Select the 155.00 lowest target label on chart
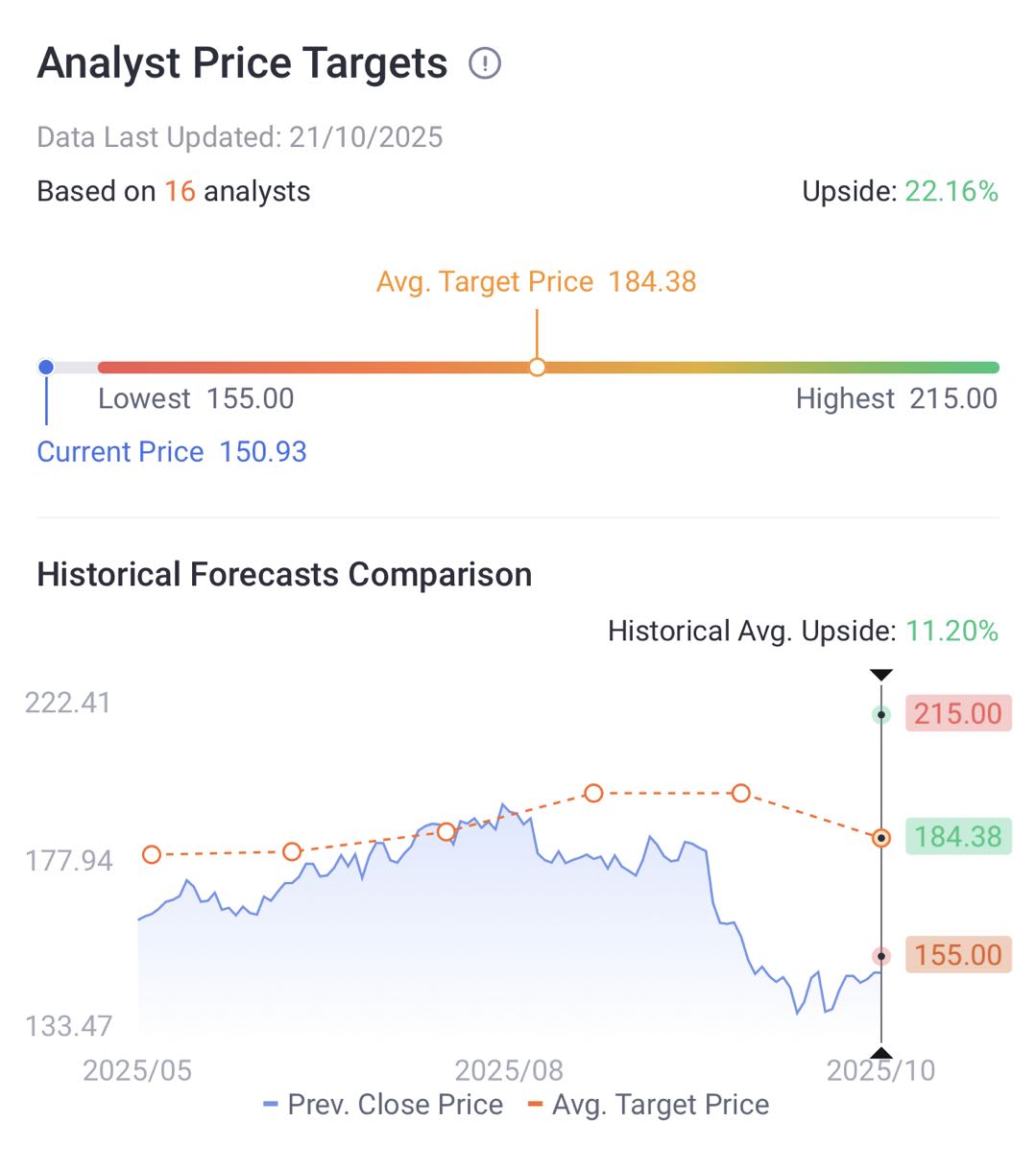1036x1170 pixels. (x=957, y=955)
